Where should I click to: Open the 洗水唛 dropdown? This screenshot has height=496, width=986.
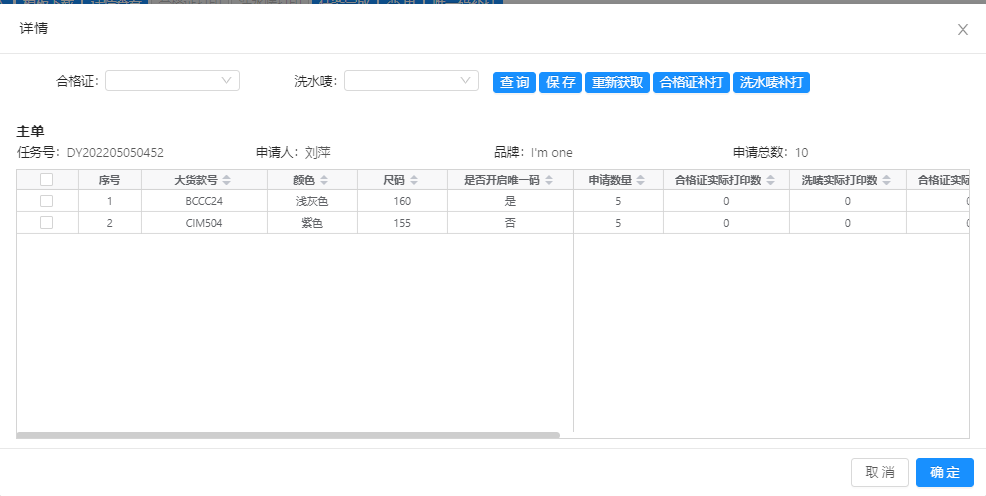(x=411, y=81)
